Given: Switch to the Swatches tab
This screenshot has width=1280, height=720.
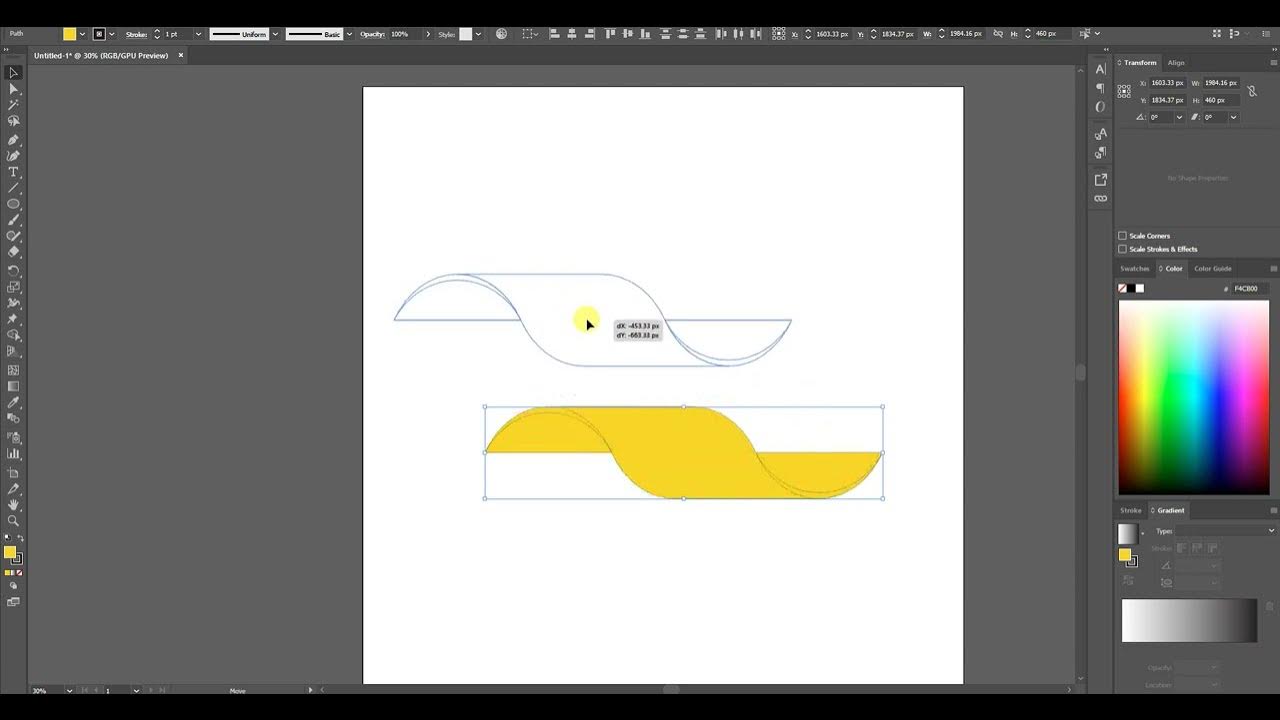Looking at the screenshot, I should point(1134,268).
